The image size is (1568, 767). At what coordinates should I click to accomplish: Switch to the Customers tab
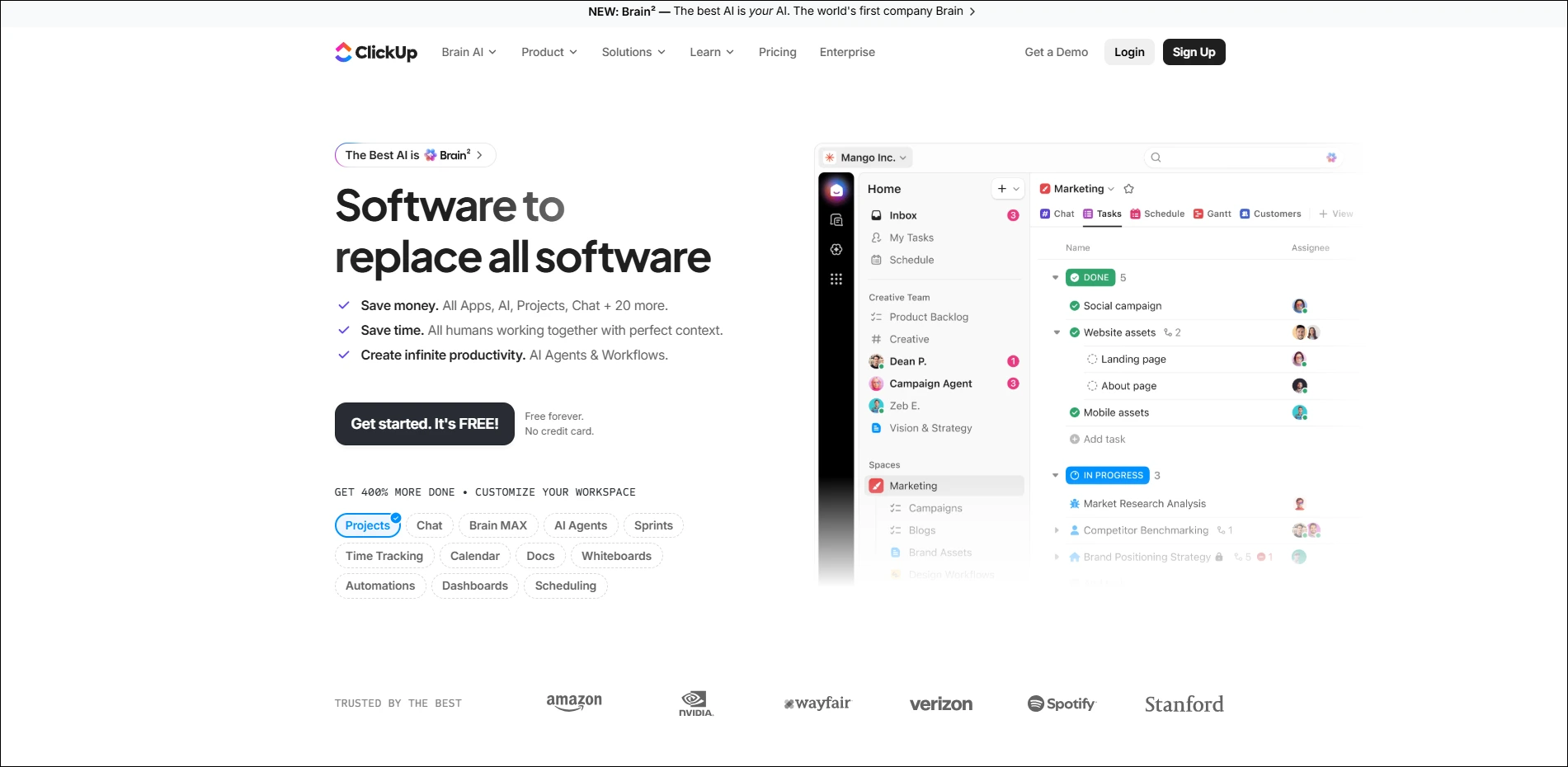click(x=1270, y=214)
